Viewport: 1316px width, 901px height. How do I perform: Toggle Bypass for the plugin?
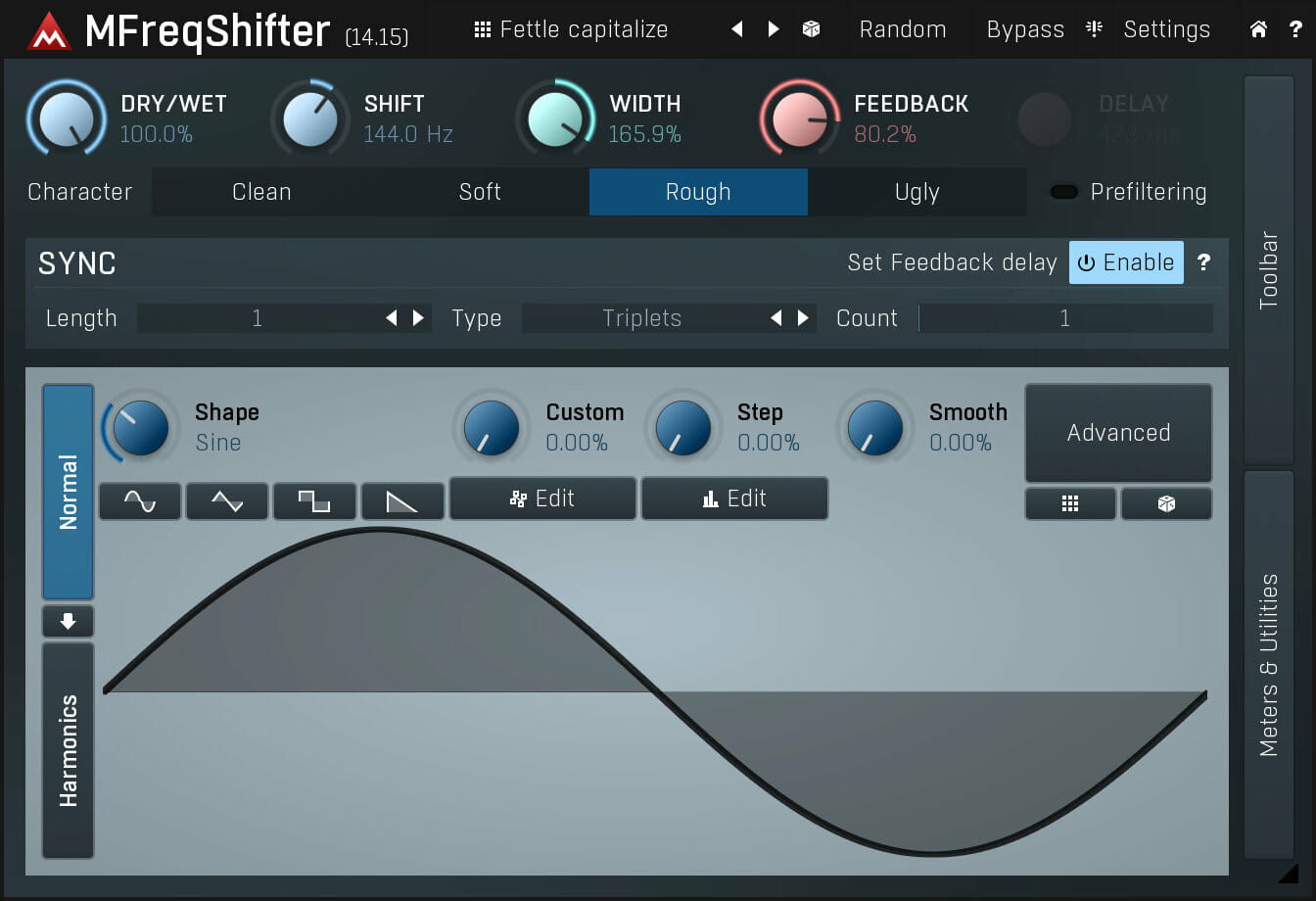(1024, 29)
